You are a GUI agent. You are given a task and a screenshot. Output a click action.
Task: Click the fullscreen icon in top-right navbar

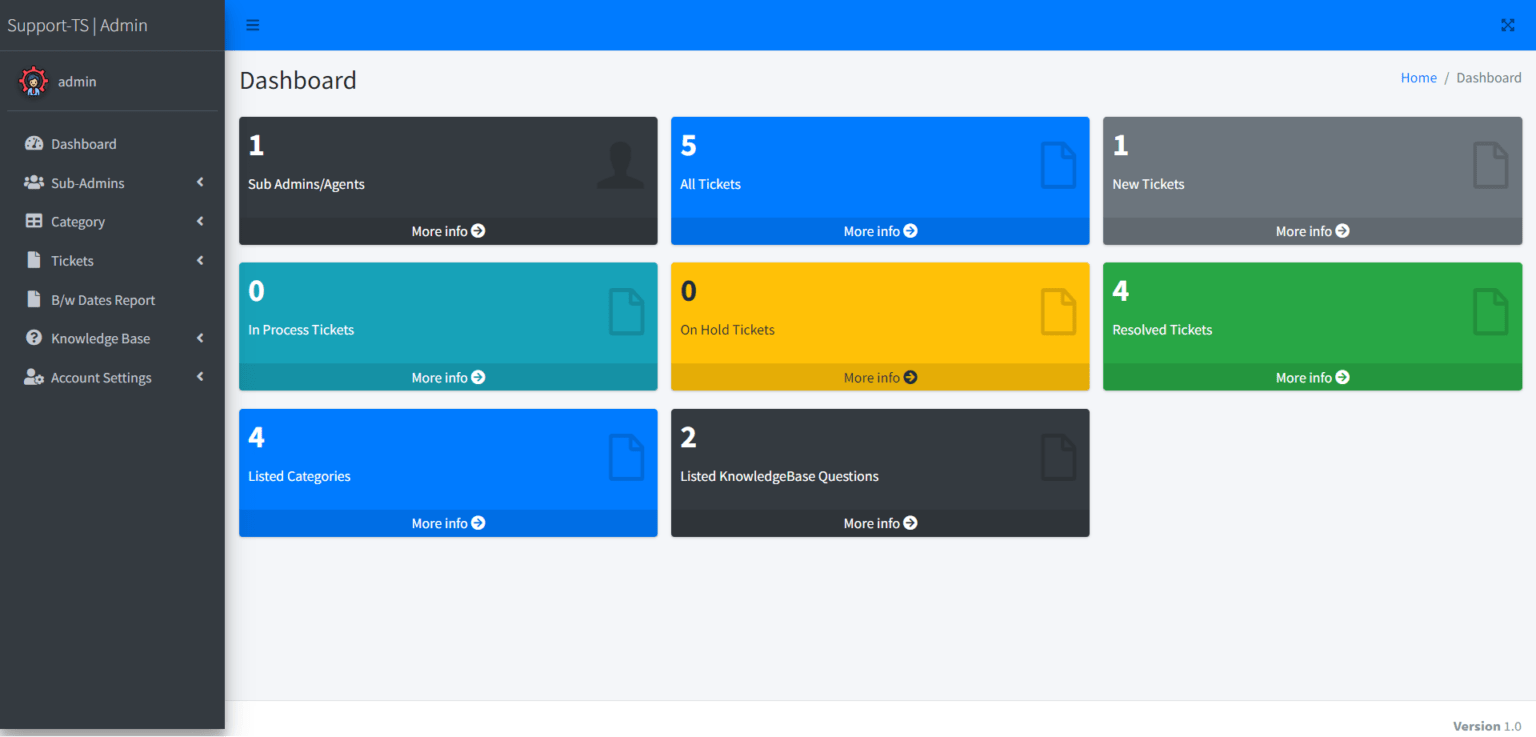pos(1507,25)
